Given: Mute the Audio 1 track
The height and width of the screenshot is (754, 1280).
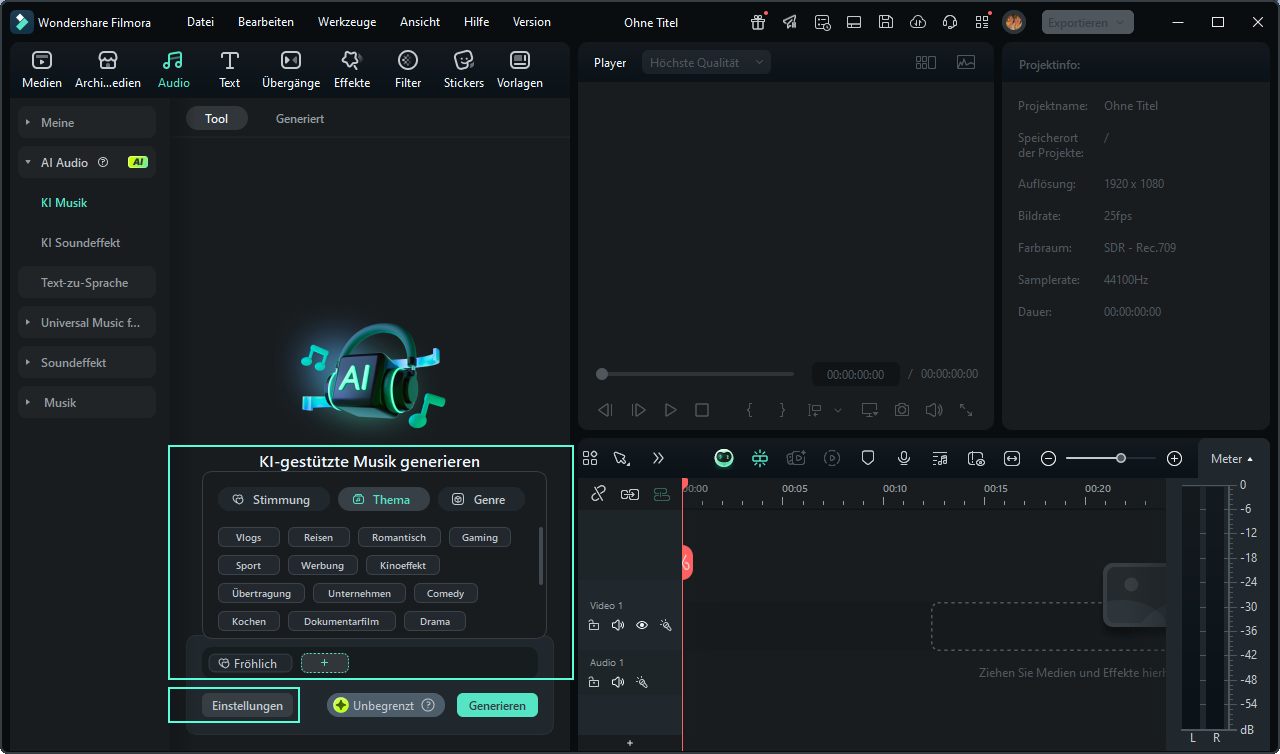Looking at the screenshot, I should [618, 682].
